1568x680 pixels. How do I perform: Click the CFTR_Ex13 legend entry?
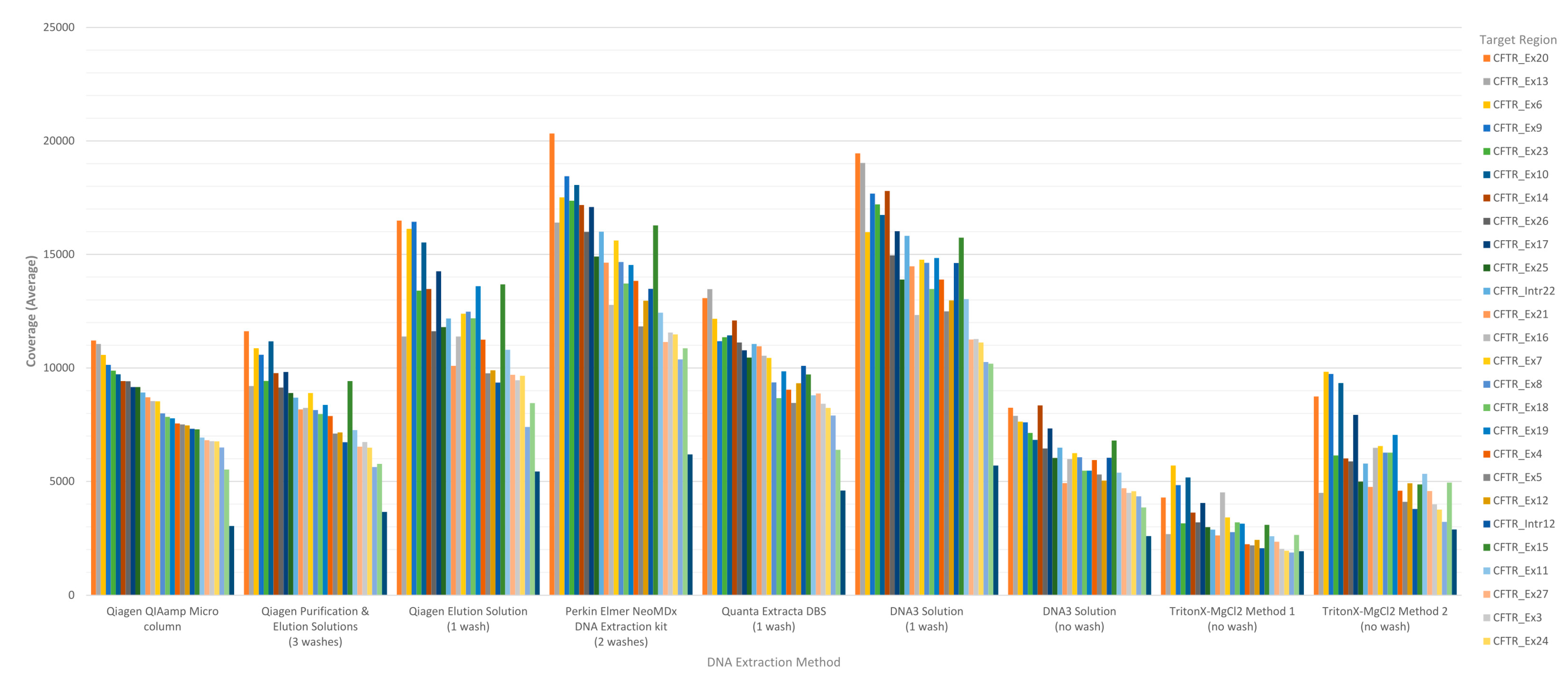point(1520,81)
